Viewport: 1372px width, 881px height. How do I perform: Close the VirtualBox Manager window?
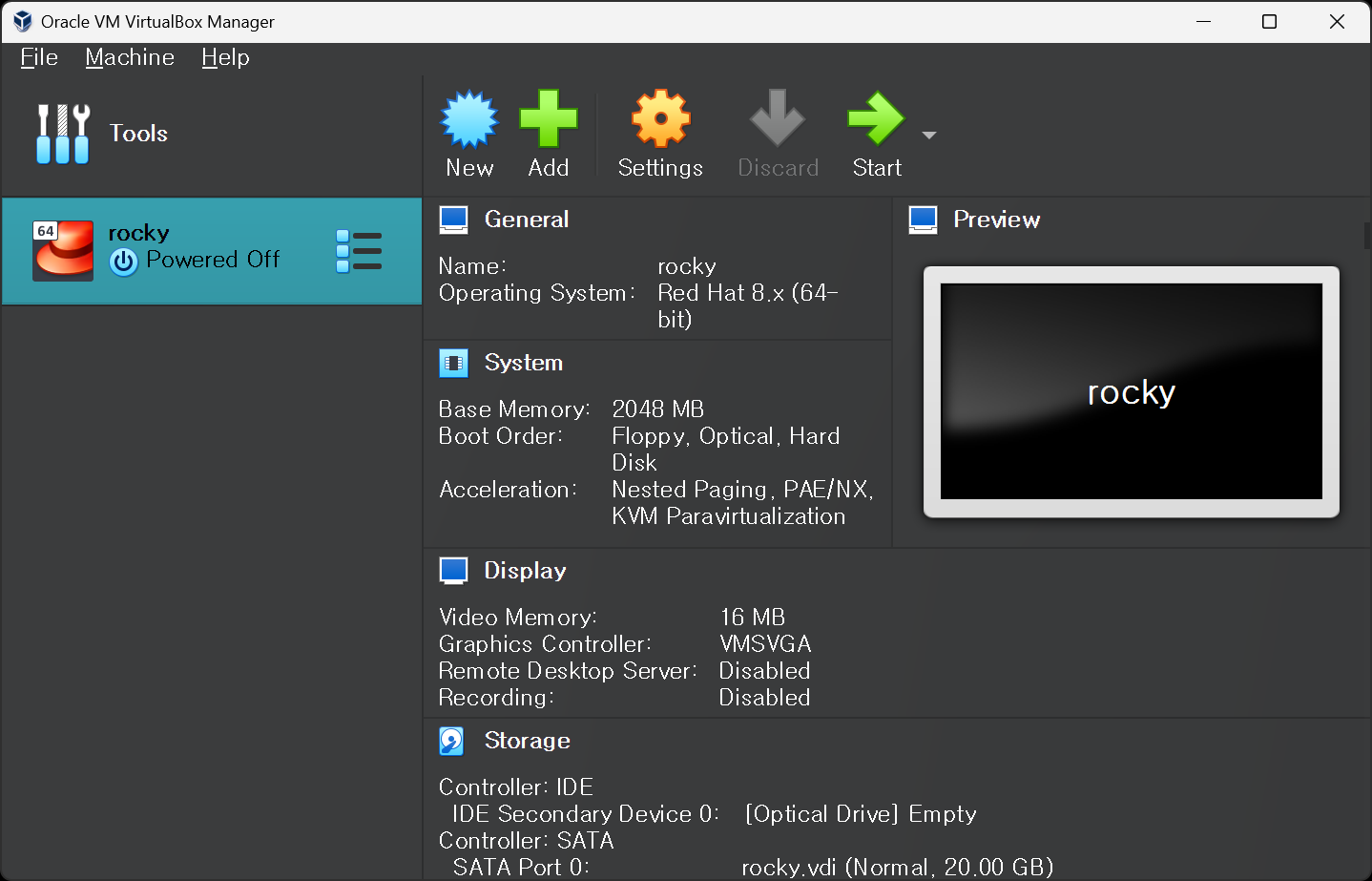(1337, 21)
